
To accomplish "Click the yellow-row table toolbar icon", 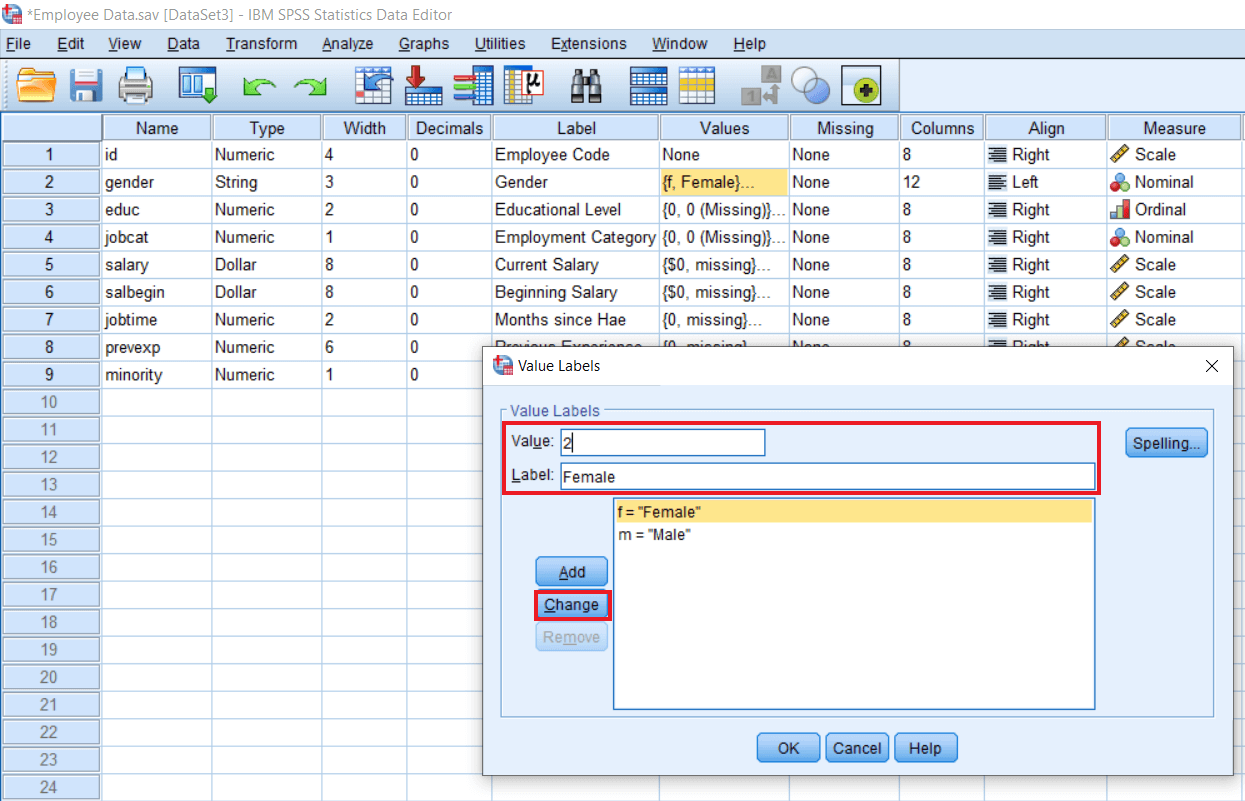I will point(697,86).
